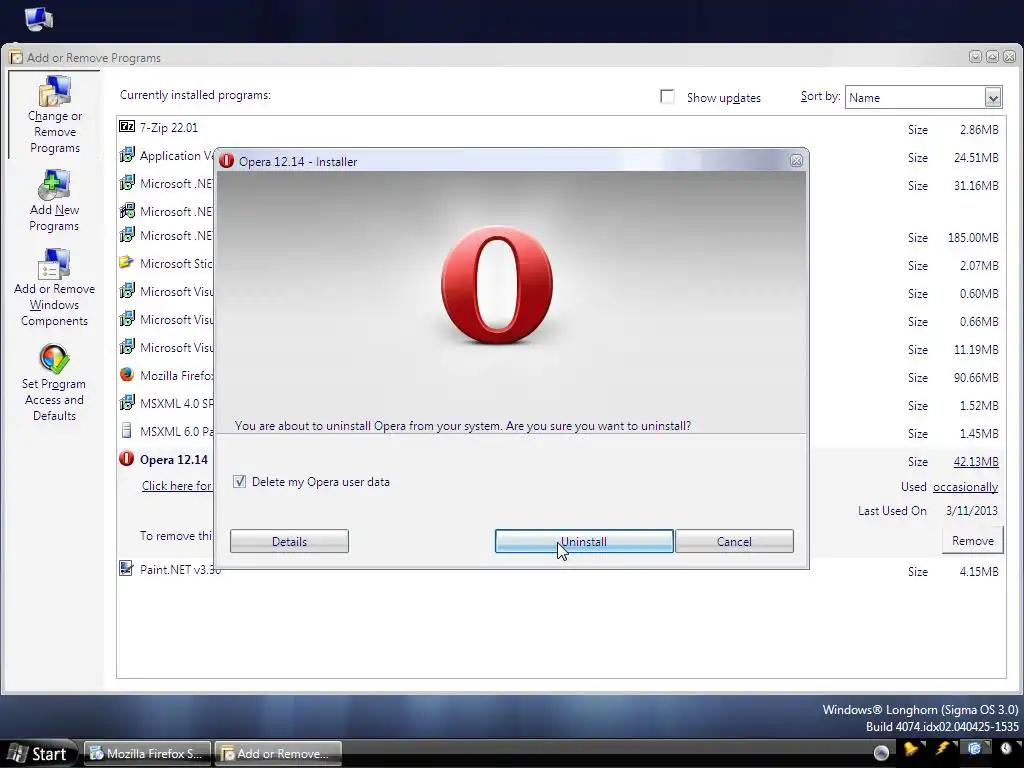The image size is (1024, 768).
Task: Click the 185.00MB size value
Action: click(x=973, y=238)
